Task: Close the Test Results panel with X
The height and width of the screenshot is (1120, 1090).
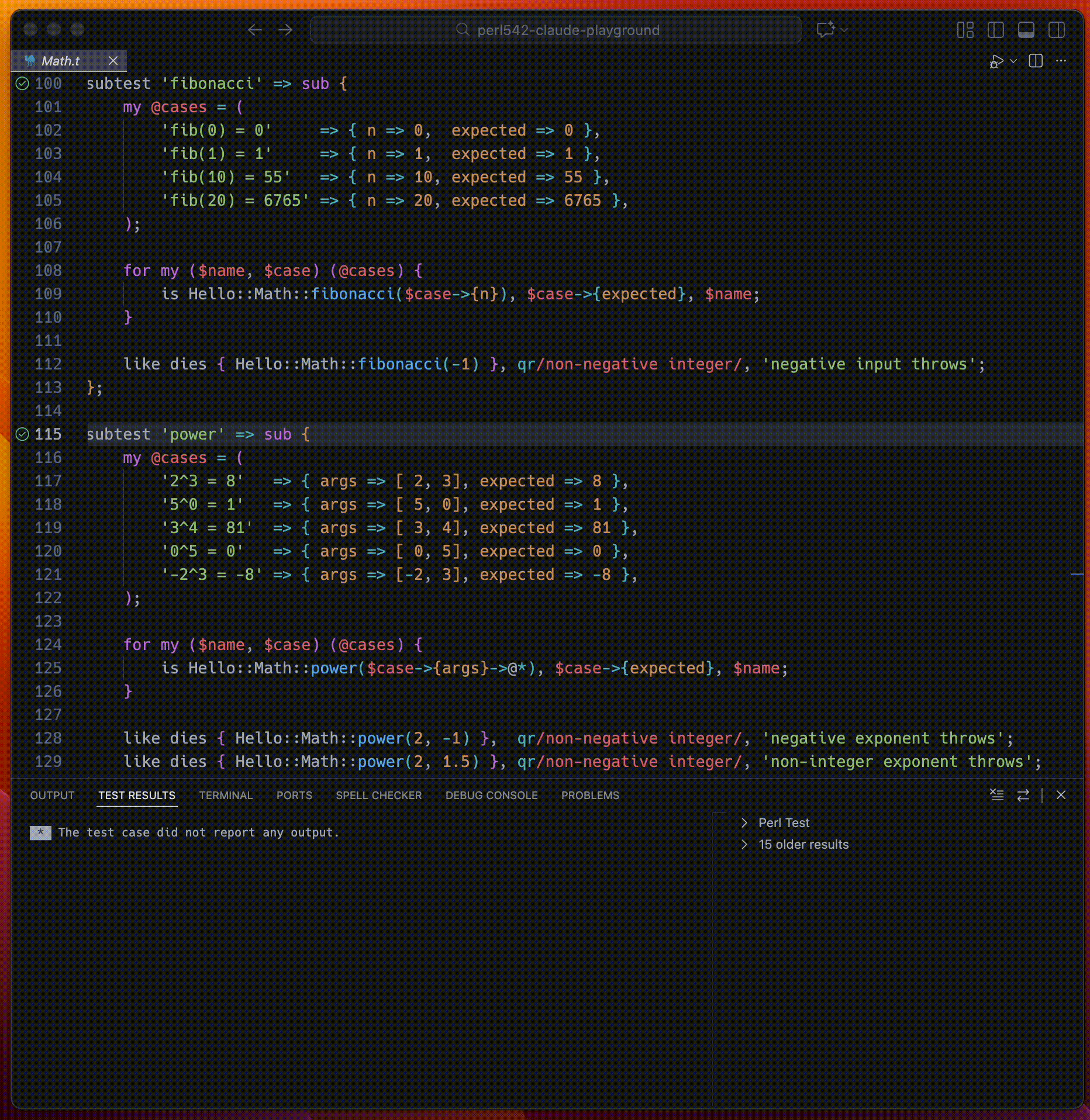Action: coord(1062,795)
